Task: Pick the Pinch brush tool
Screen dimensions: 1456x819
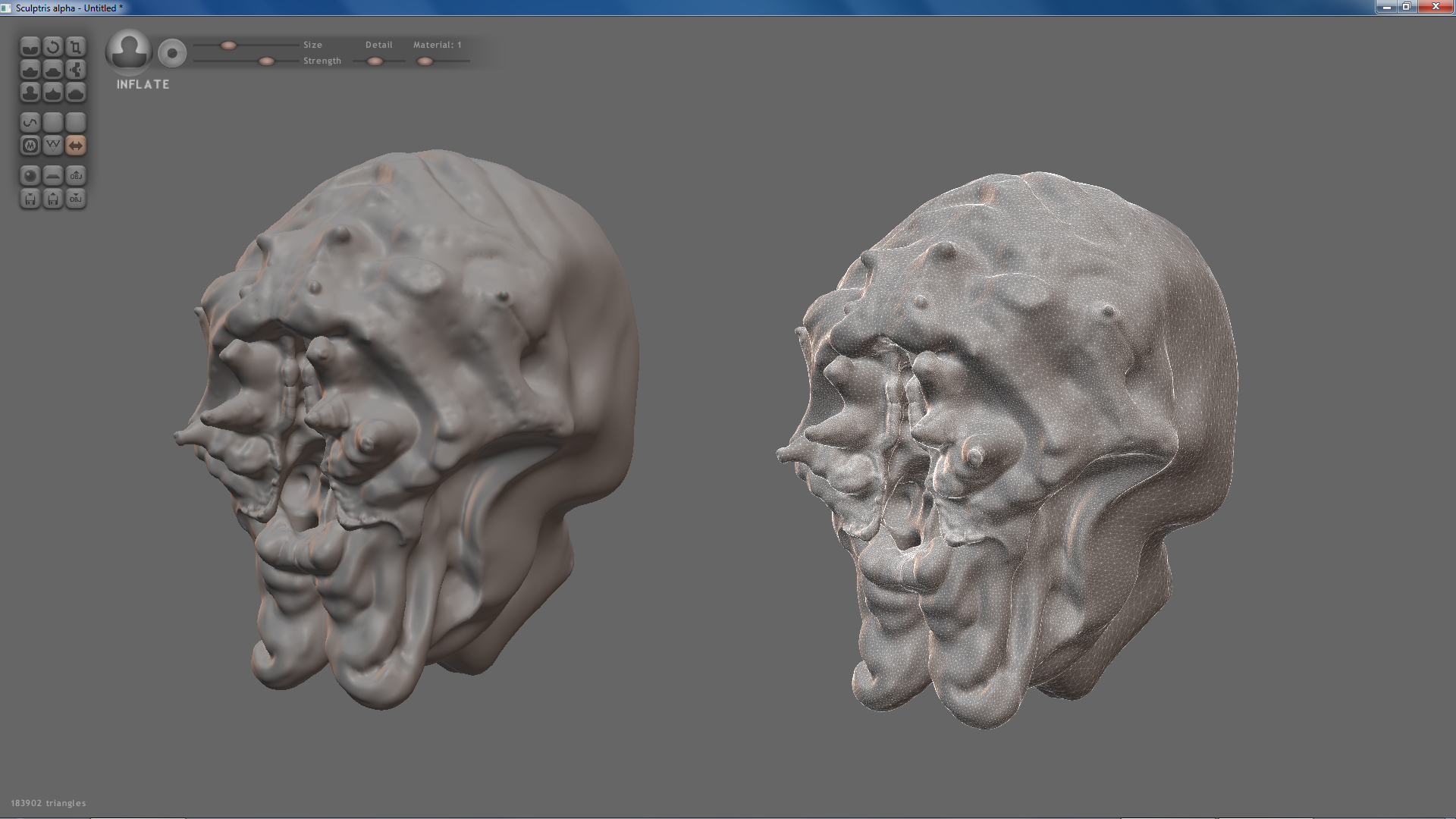Action: click(x=53, y=93)
